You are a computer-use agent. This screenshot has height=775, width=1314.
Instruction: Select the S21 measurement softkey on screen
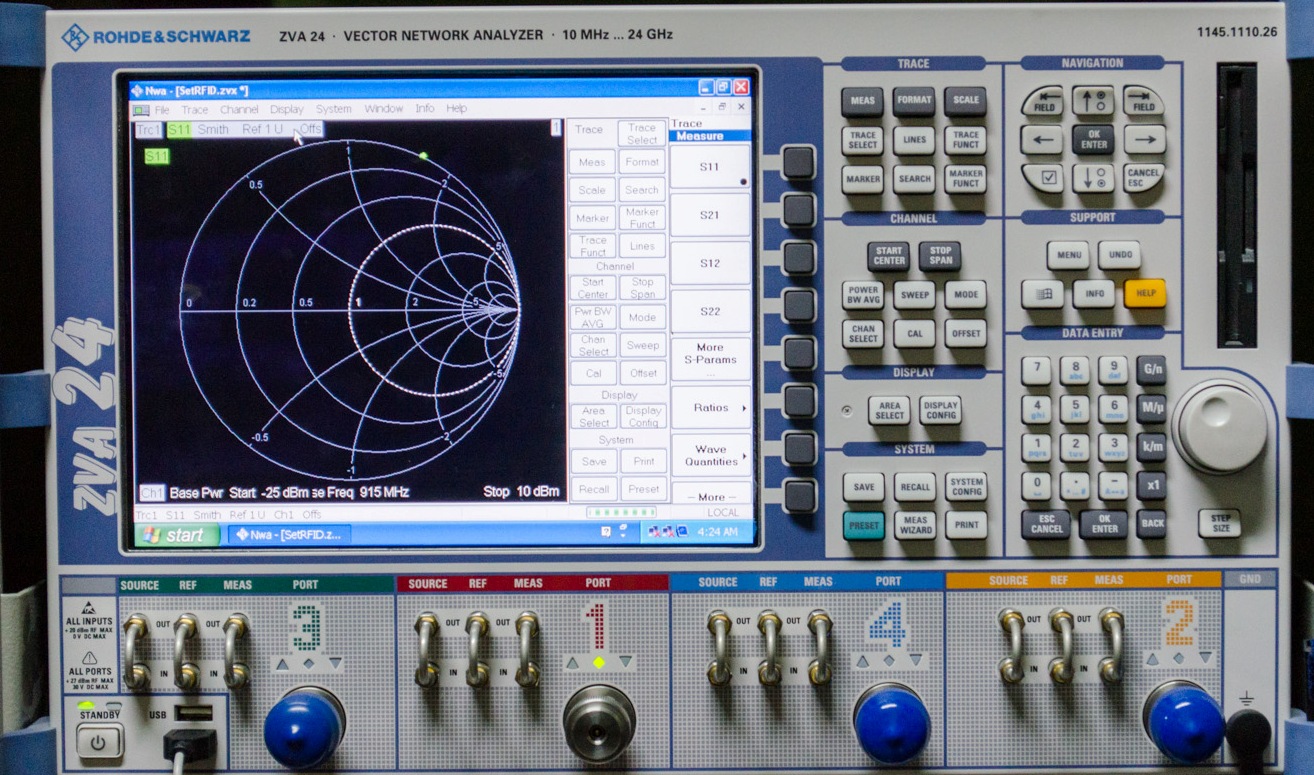pyautogui.click(x=710, y=215)
